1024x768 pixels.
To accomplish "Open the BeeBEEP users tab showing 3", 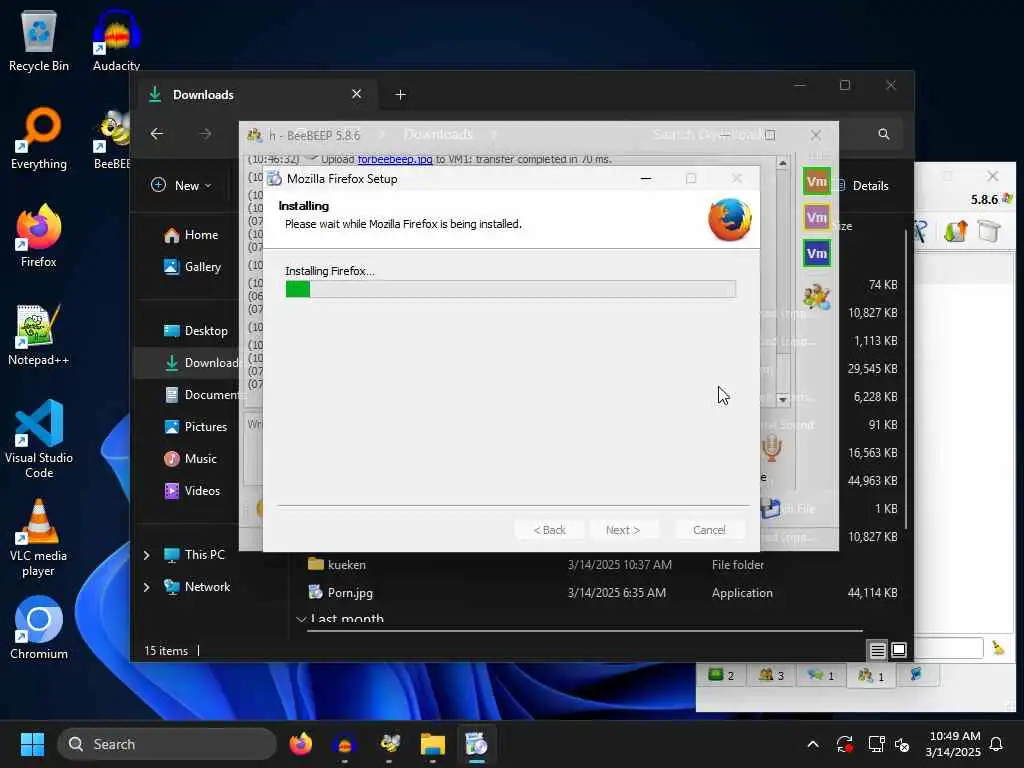I will coord(771,675).
